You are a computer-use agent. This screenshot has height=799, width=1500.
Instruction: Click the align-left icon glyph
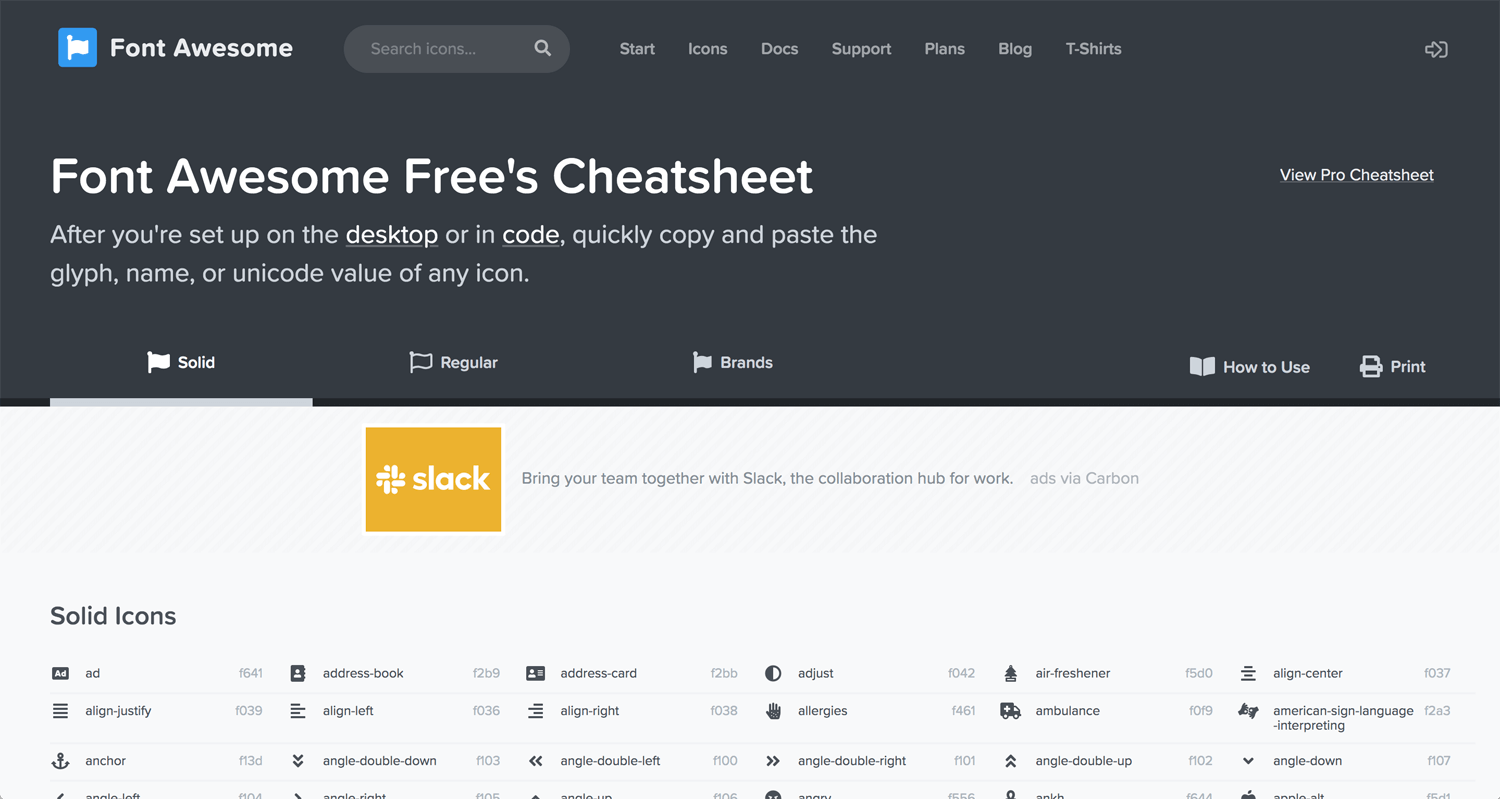tap(298, 711)
